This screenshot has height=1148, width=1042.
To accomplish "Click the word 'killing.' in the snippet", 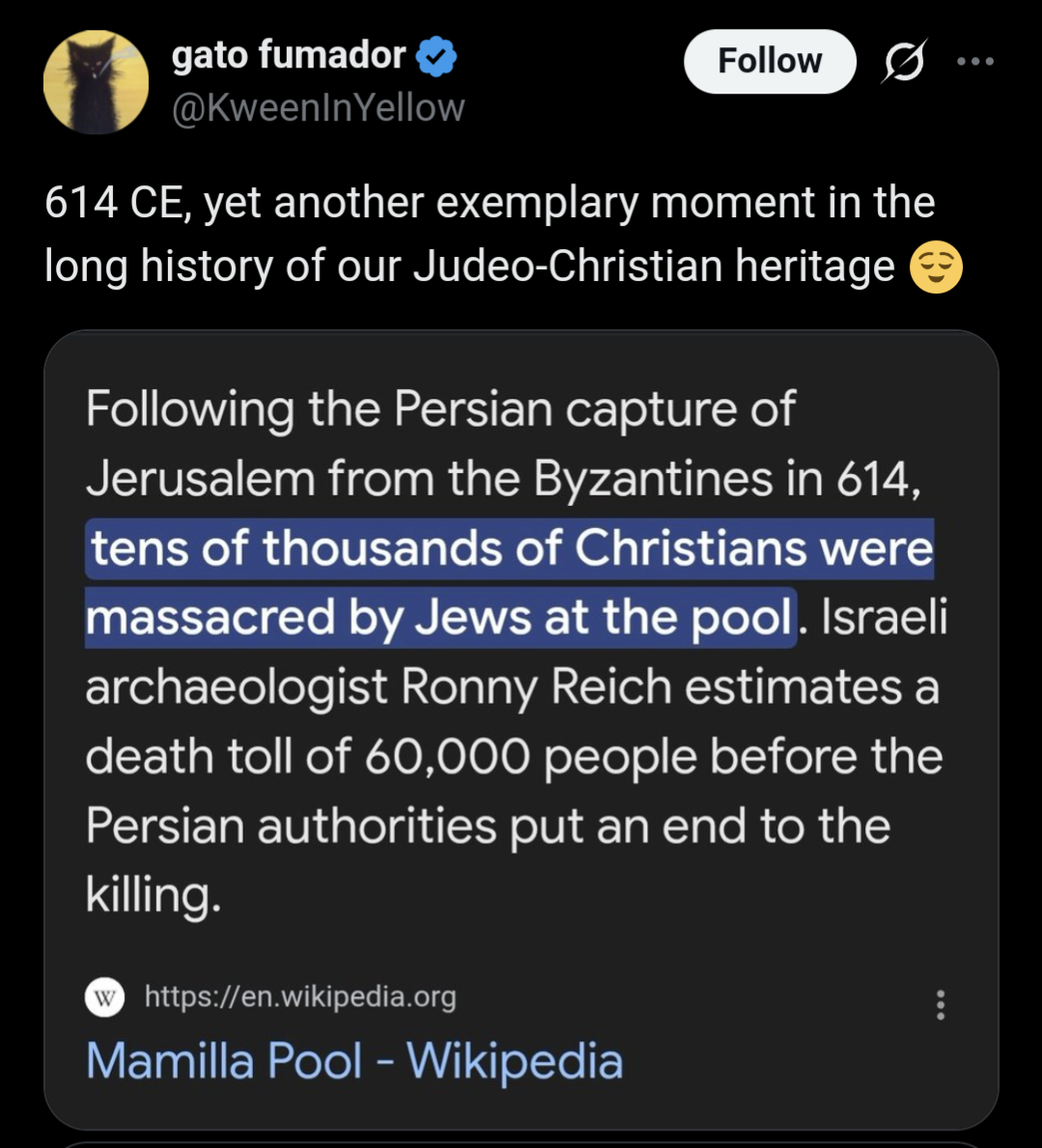I will (x=153, y=895).
